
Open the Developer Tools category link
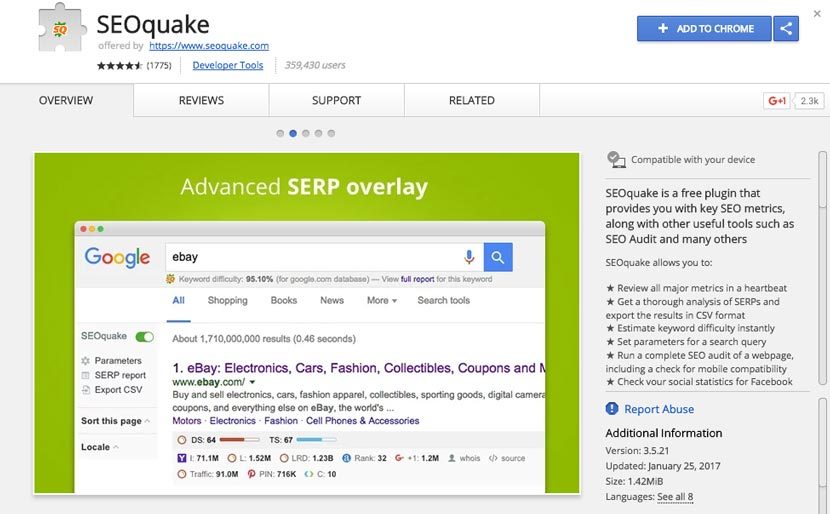(x=228, y=65)
